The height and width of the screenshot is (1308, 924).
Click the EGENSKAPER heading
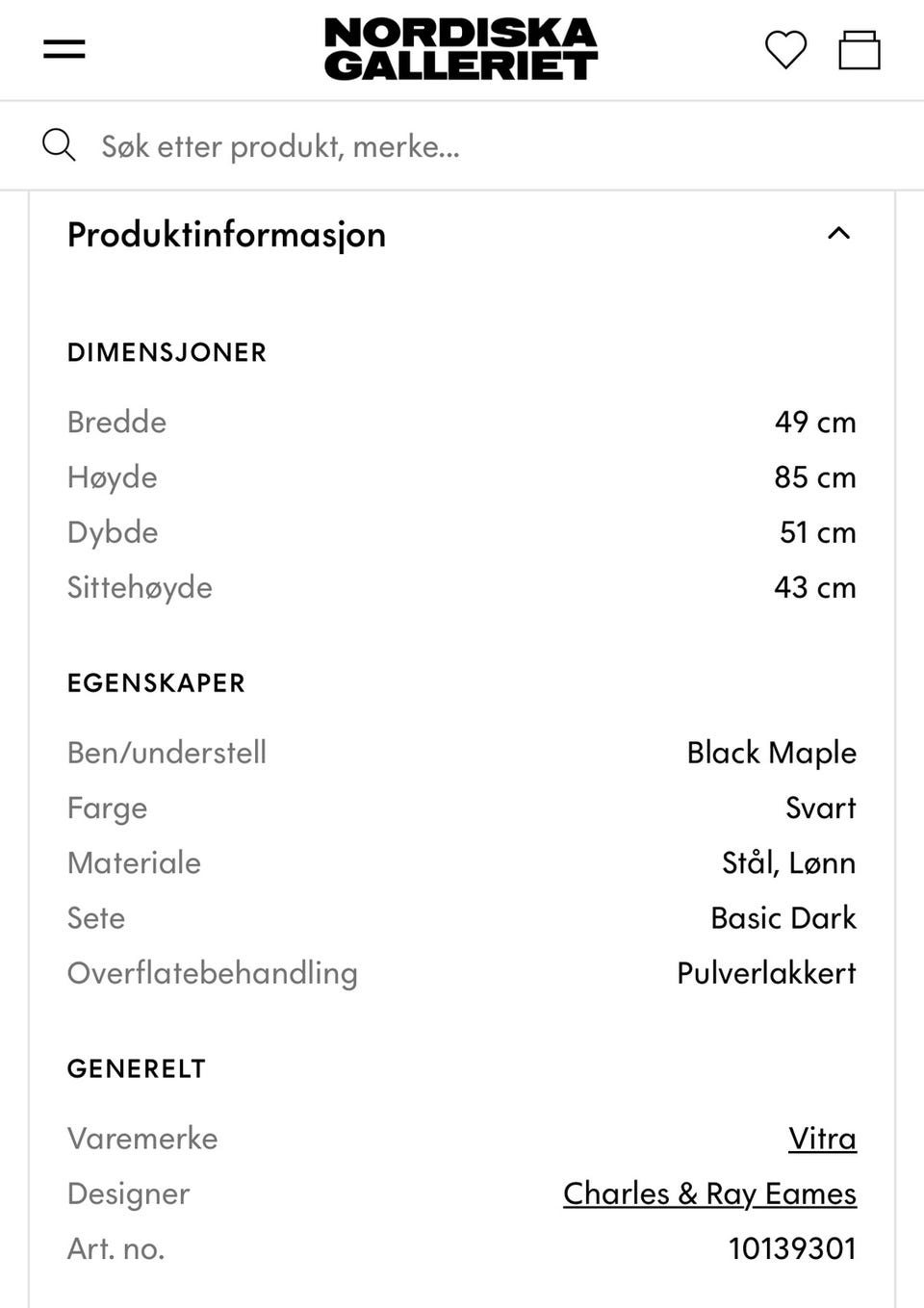(156, 683)
